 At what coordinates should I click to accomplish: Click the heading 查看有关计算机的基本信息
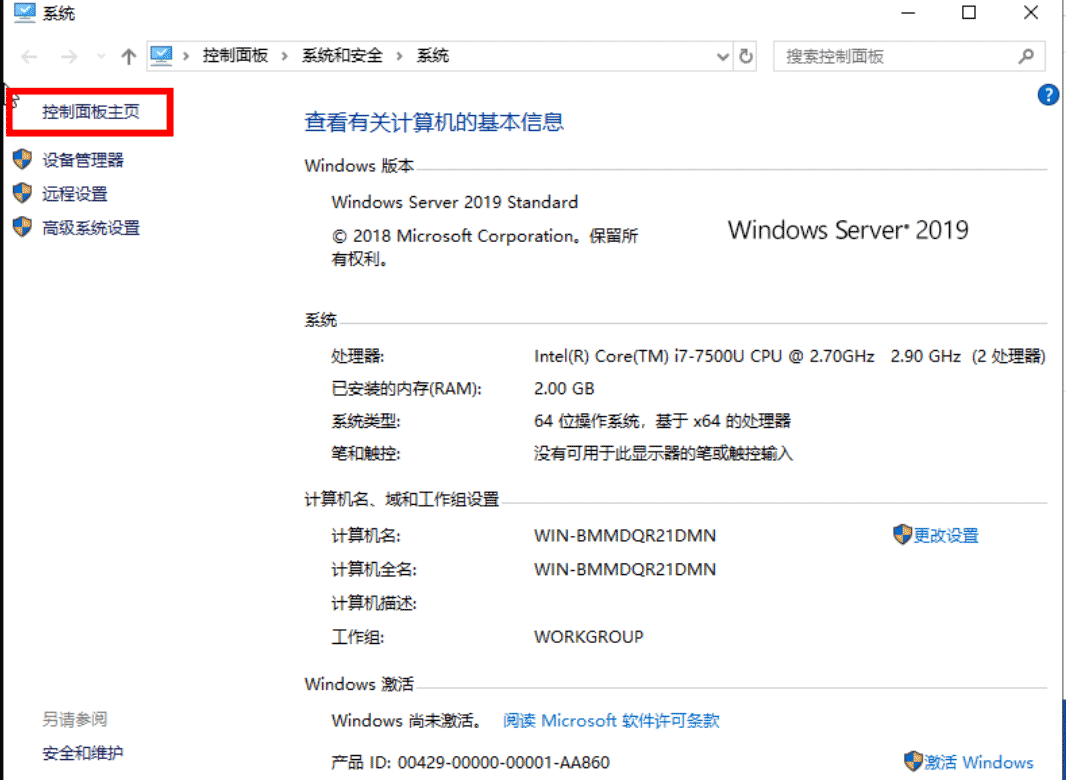434,122
